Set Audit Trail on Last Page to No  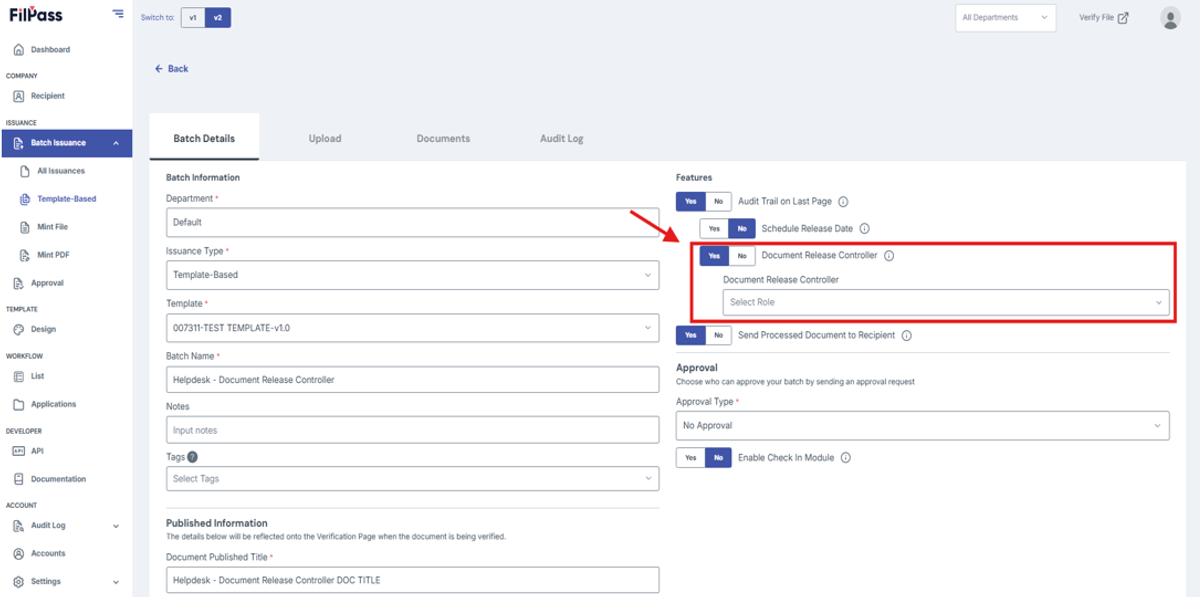point(718,201)
